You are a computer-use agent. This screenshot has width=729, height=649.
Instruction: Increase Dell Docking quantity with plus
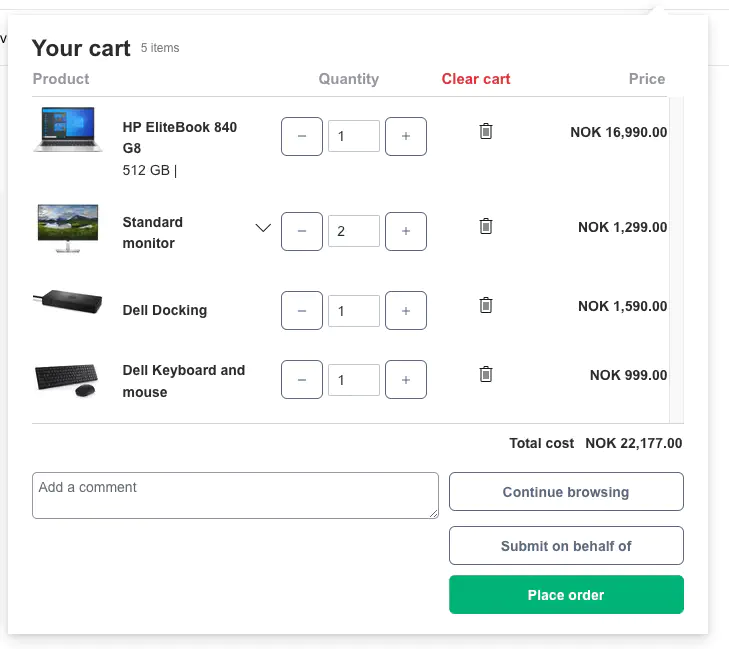pyautogui.click(x=406, y=311)
